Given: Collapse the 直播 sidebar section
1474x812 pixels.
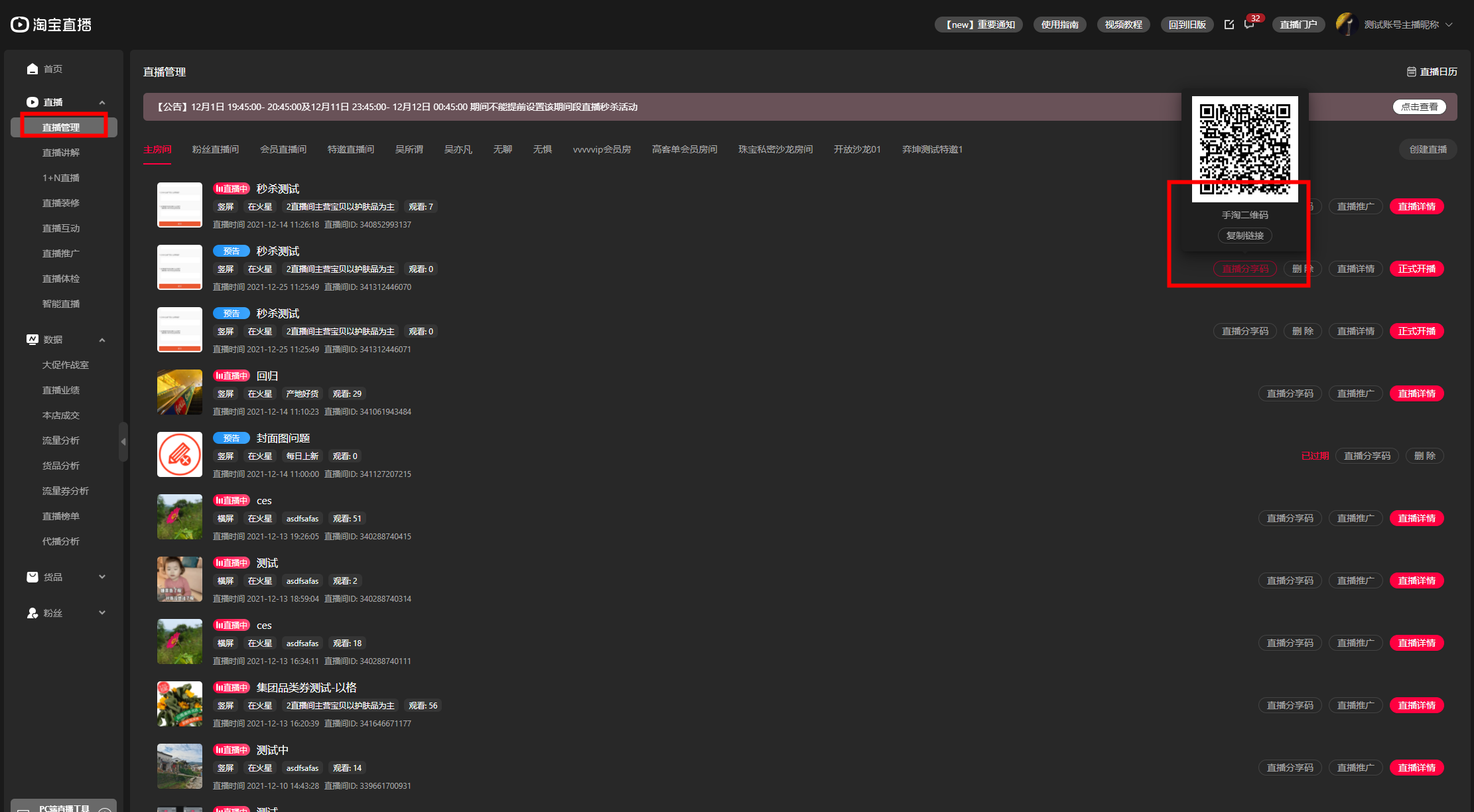Looking at the screenshot, I should (102, 102).
